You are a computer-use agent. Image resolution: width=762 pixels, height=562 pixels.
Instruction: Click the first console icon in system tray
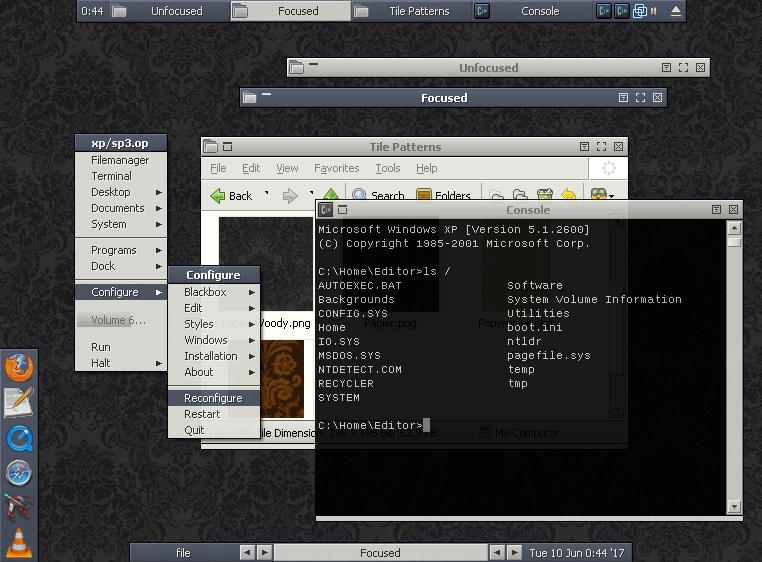(x=604, y=11)
